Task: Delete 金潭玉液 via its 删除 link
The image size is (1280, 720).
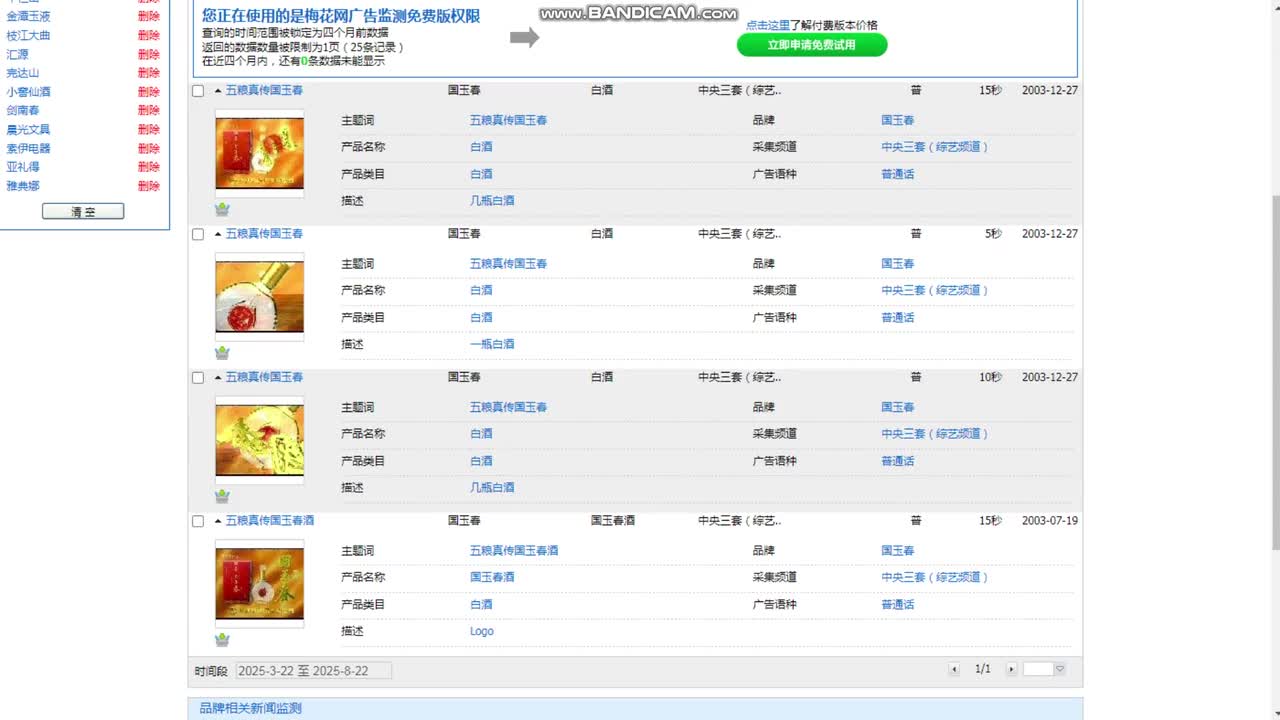Action: (x=148, y=17)
